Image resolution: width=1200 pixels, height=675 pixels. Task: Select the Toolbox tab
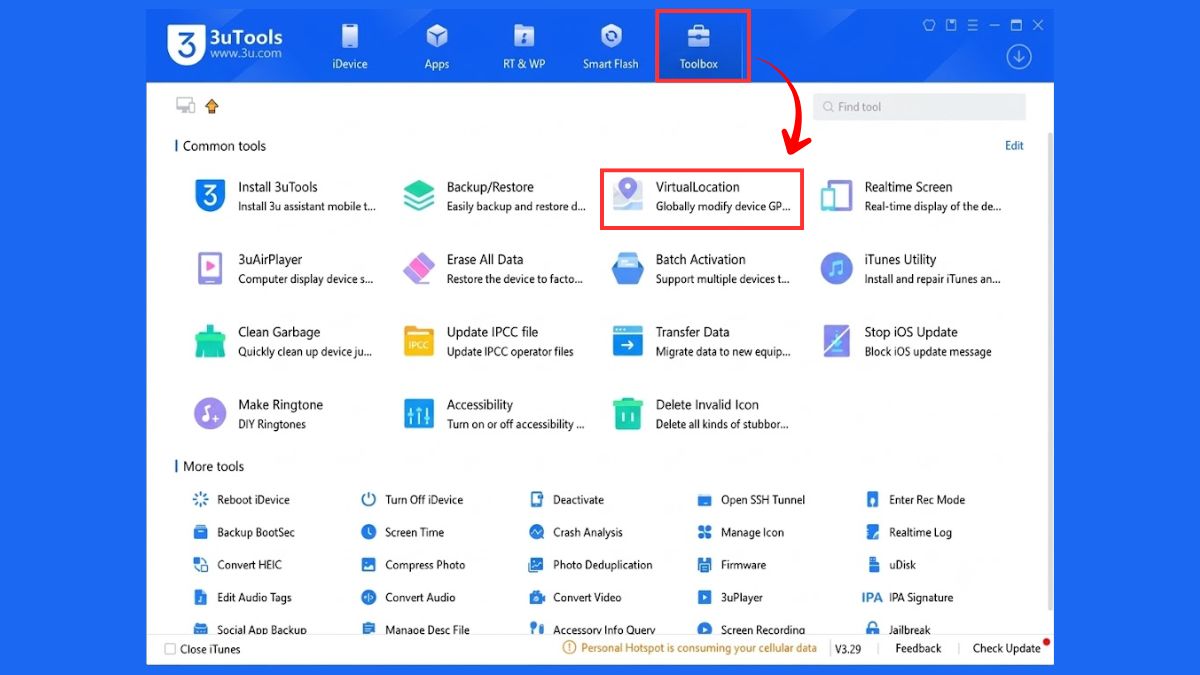point(699,46)
